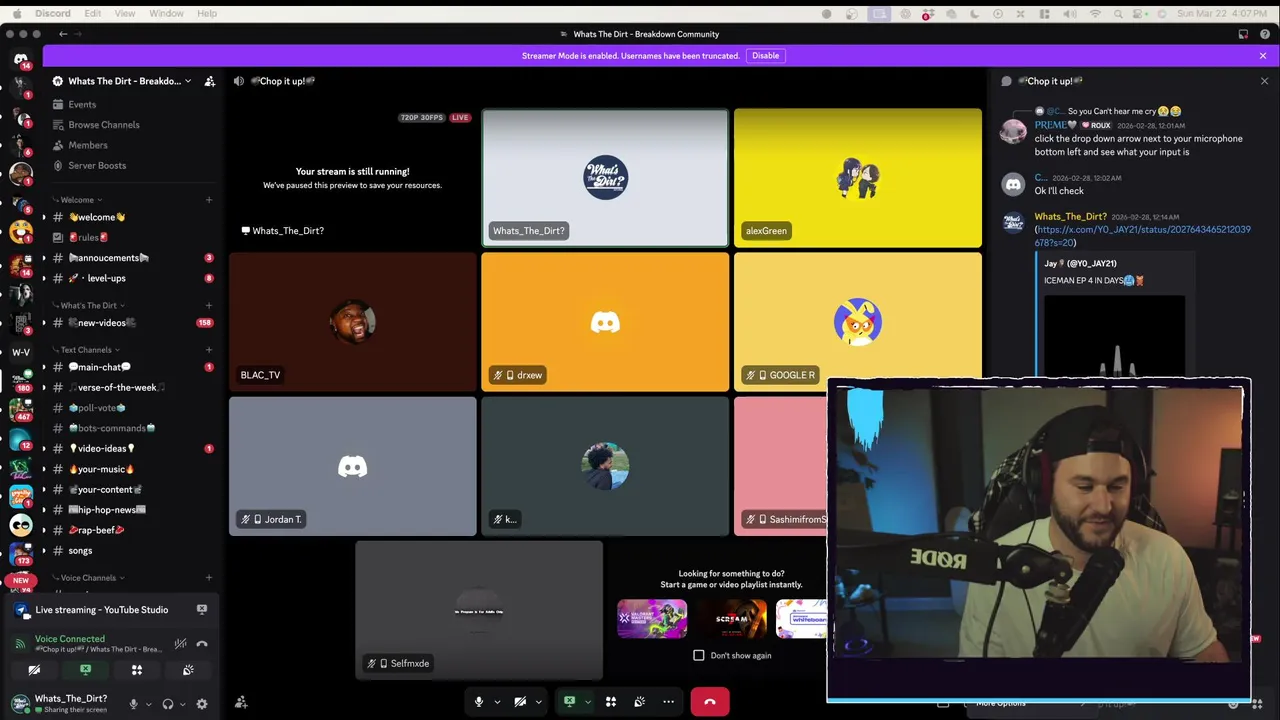Image resolution: width=1280 pixels, height=720 pixels.
Task: Open the Help menu in menu bar
Action: (x=207, y=14)
